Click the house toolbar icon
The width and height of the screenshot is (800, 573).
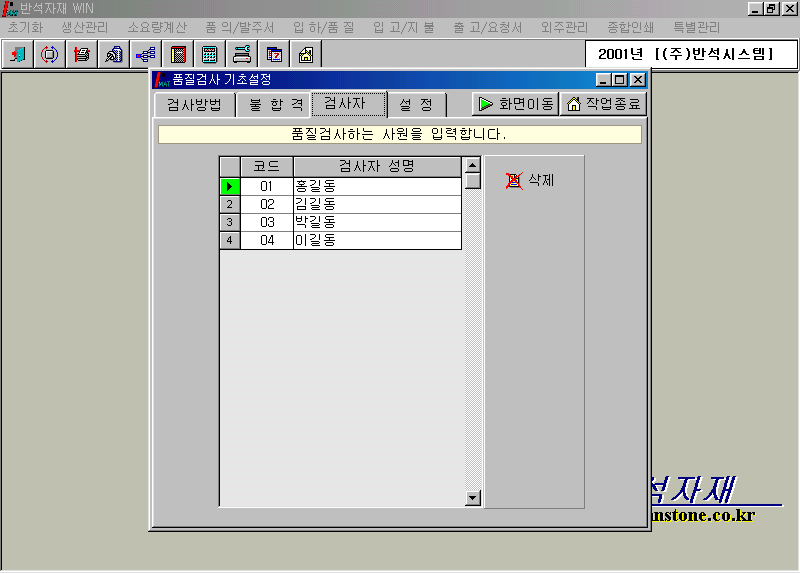pyautogui.click(x=306, y=54)
